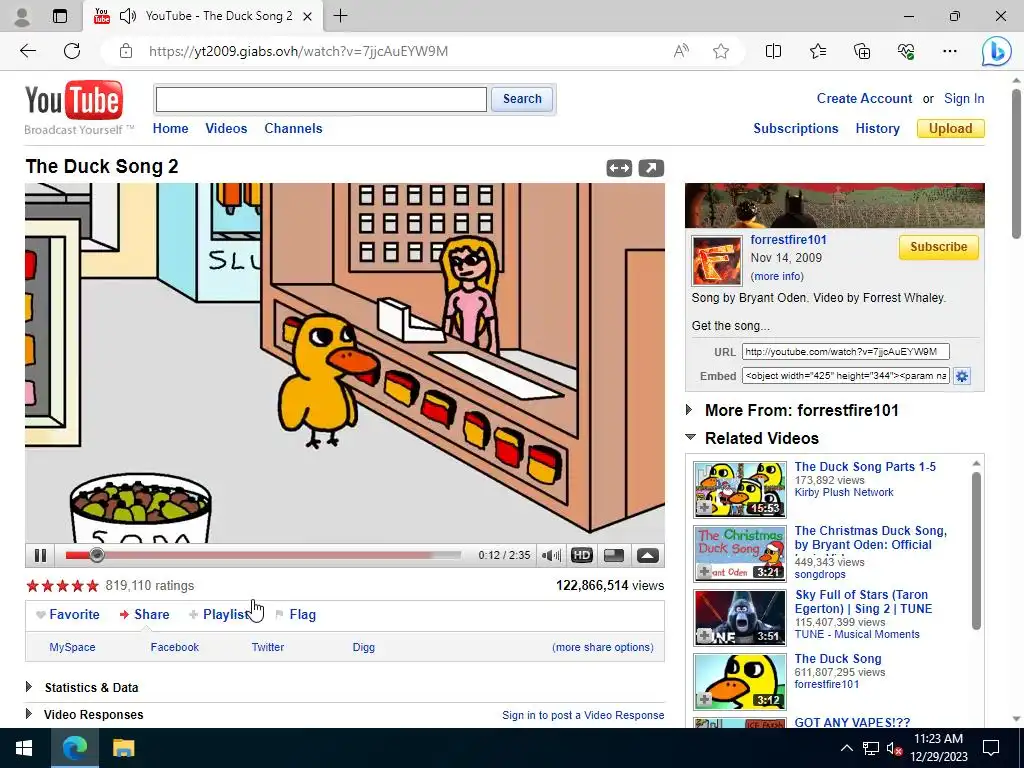This screenshot has height=768, width=1024.
Task: Open browser split screen icon
Action: [773, 51]
